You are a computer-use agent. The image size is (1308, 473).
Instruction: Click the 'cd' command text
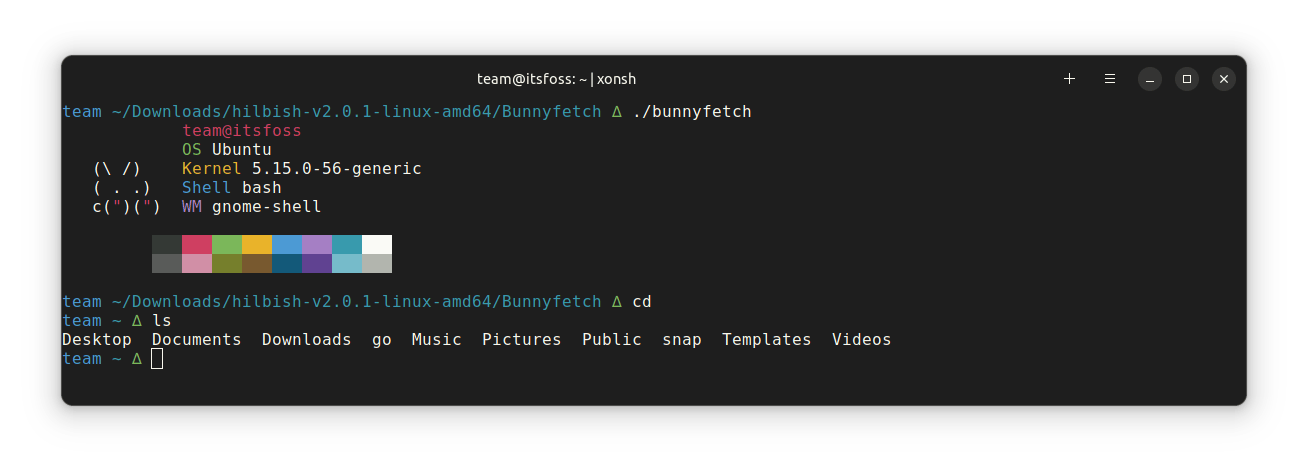642,301
